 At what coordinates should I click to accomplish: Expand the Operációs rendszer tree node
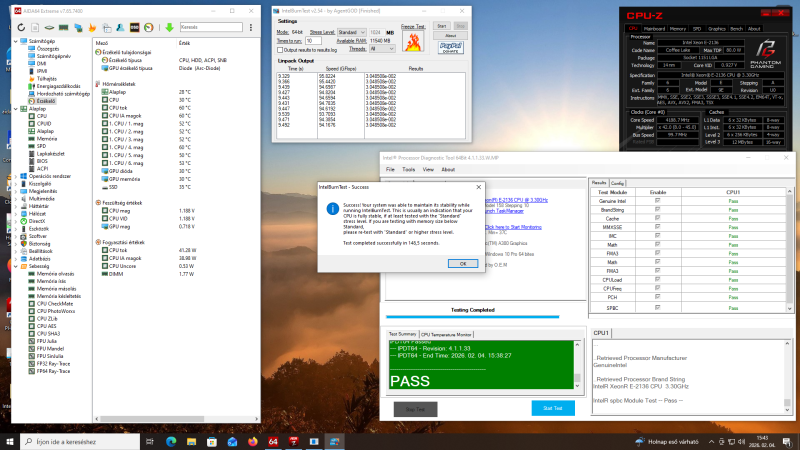[16, 176]
